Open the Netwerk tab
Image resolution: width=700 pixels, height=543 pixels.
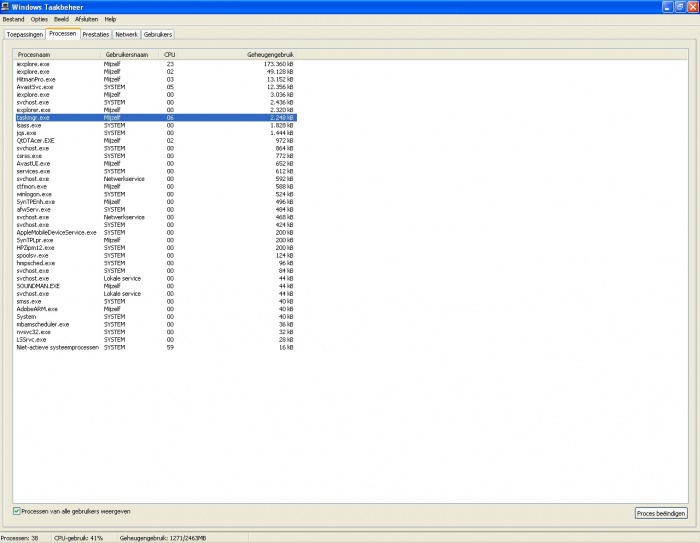click(126, 34)
